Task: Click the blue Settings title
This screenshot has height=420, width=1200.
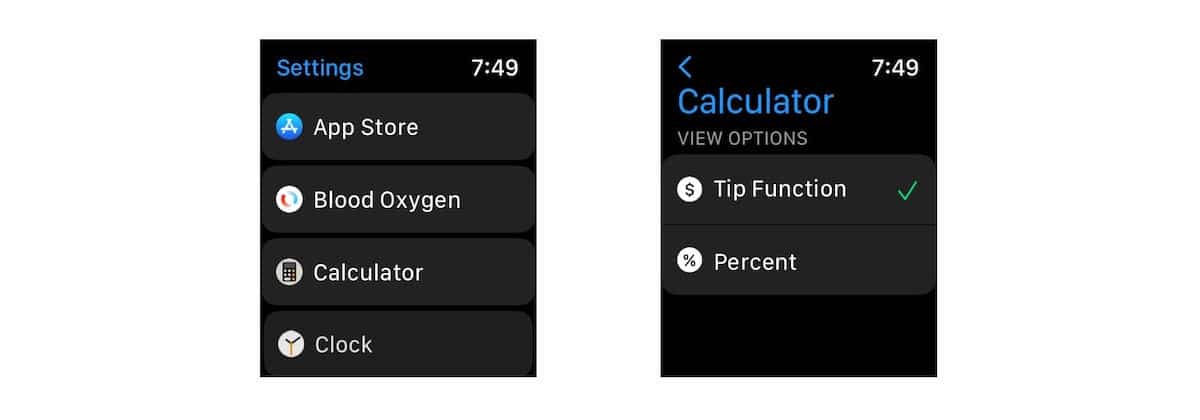Action: 320,68
